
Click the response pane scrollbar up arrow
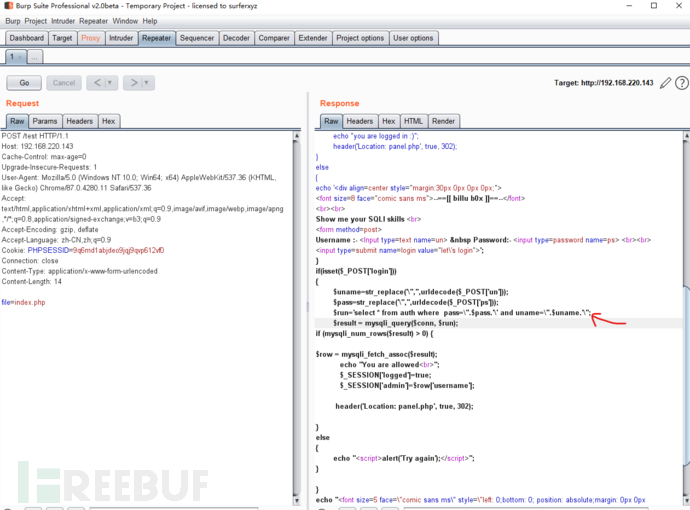(x=686, y=136)
